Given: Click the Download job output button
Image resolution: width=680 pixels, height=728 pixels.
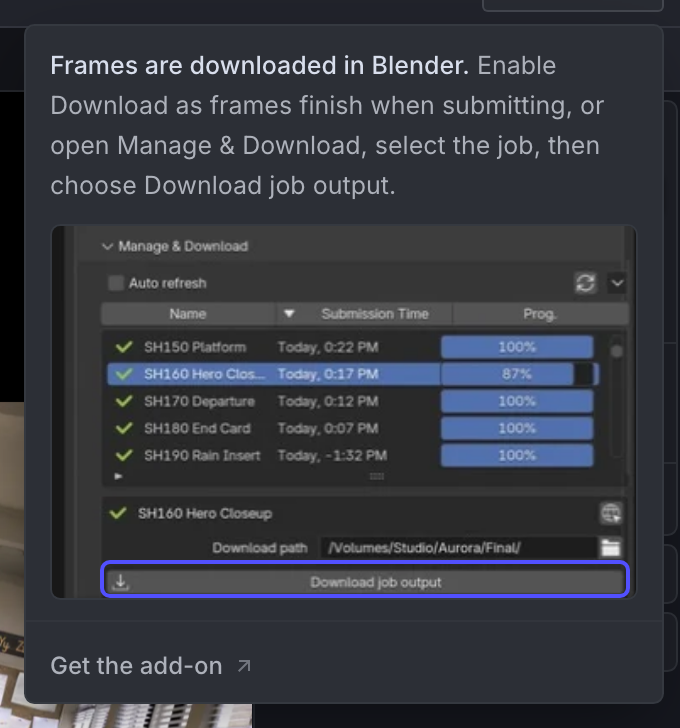Looking at the screenshot, I should pyautogui.click(x=365, y=582).
